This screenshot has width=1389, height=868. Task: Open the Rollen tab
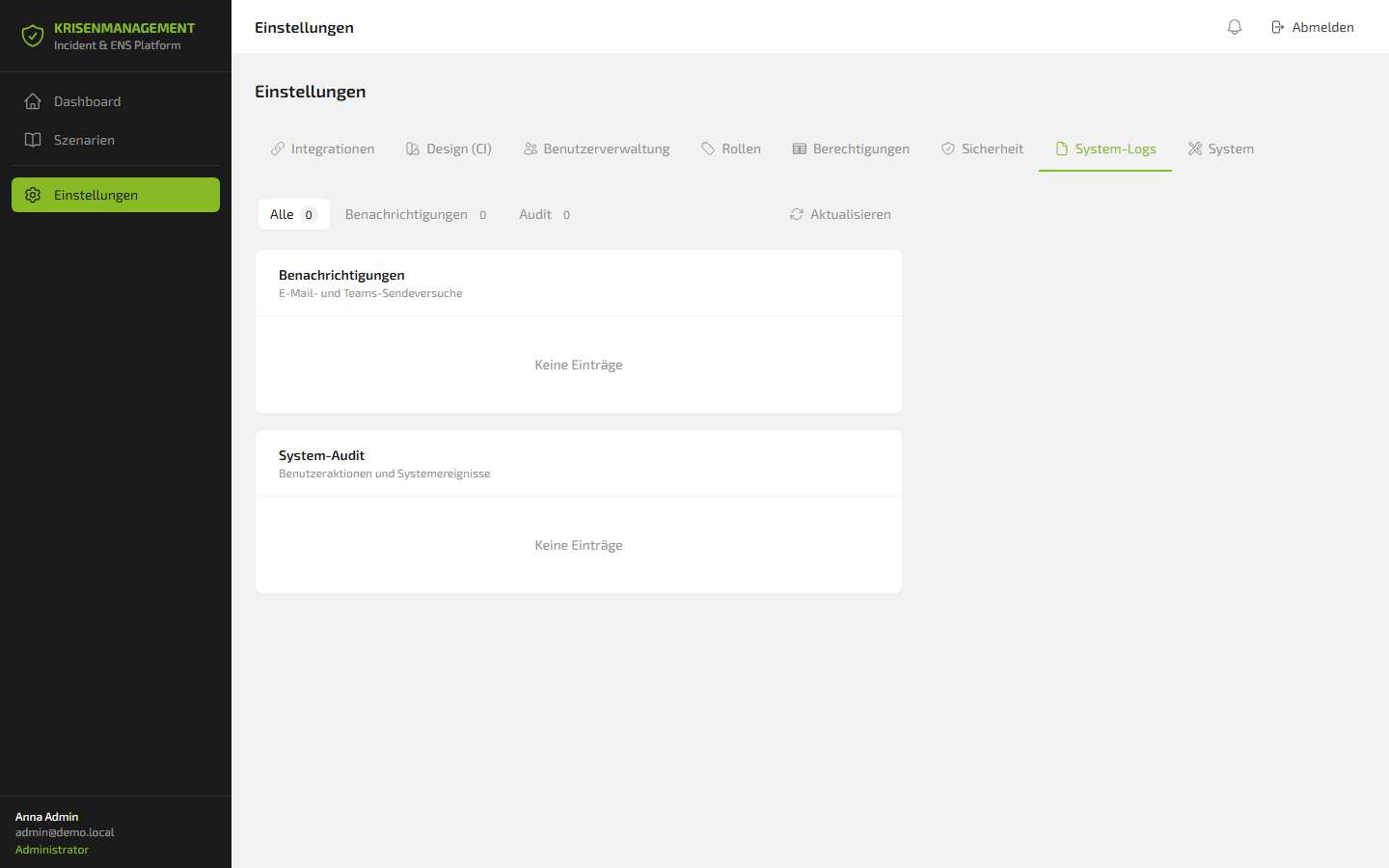point(731,149)
